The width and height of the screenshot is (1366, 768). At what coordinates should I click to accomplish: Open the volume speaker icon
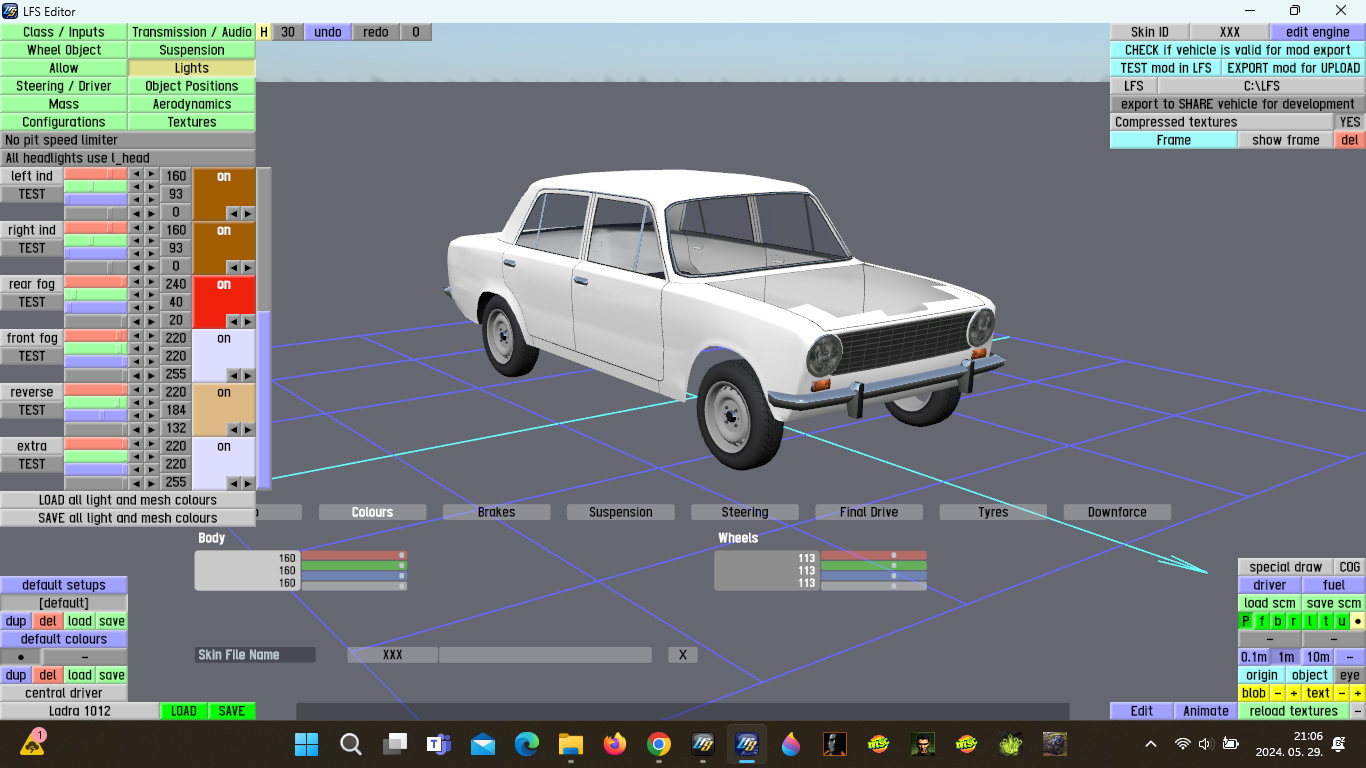pos(1206,744)
